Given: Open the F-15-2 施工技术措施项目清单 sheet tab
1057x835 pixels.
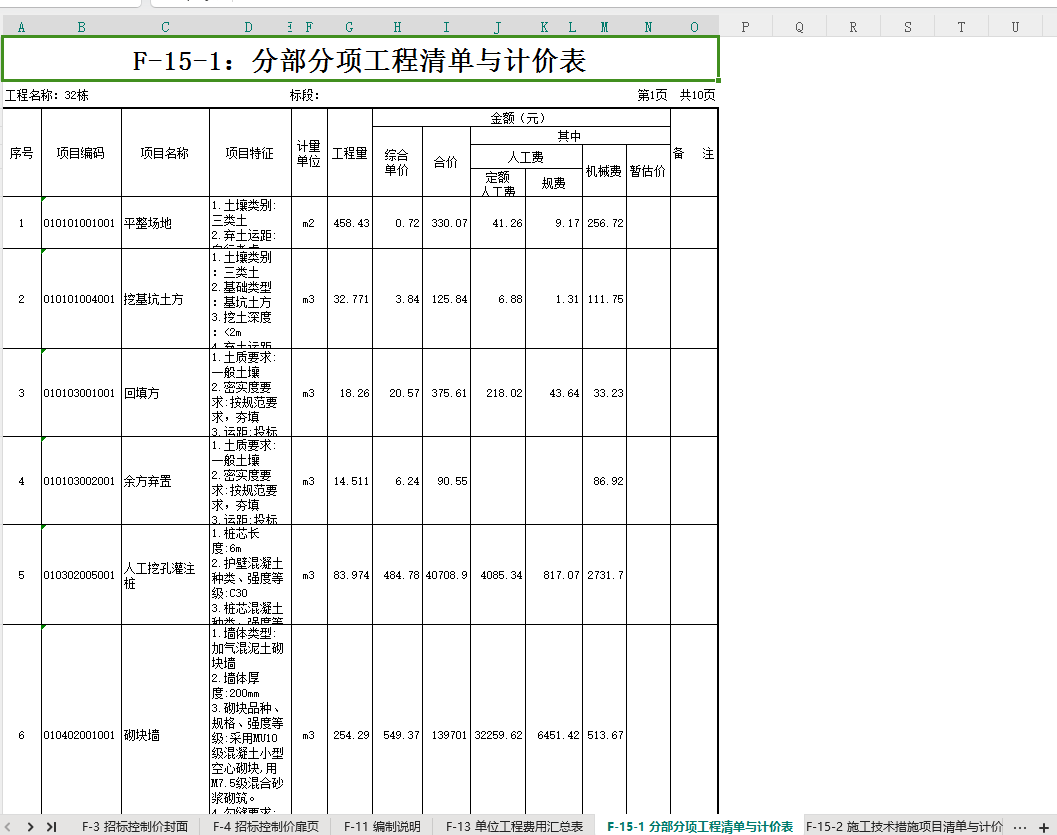Looking at the screenshot, I should coord(904,826).
